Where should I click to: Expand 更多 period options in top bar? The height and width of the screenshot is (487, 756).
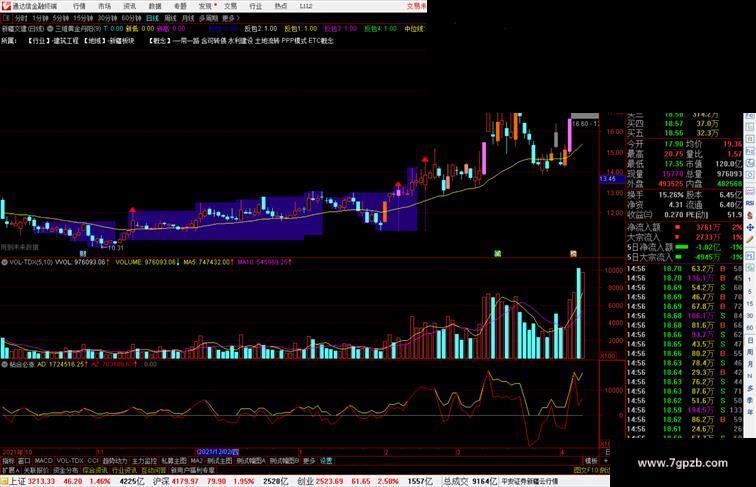230,18
